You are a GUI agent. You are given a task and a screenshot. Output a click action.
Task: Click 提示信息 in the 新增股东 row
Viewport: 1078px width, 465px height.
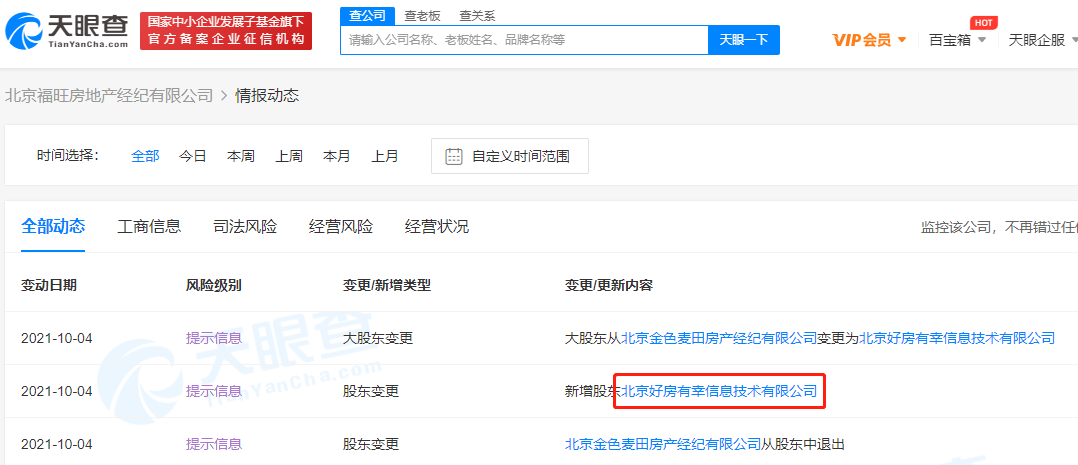point(214,391)
